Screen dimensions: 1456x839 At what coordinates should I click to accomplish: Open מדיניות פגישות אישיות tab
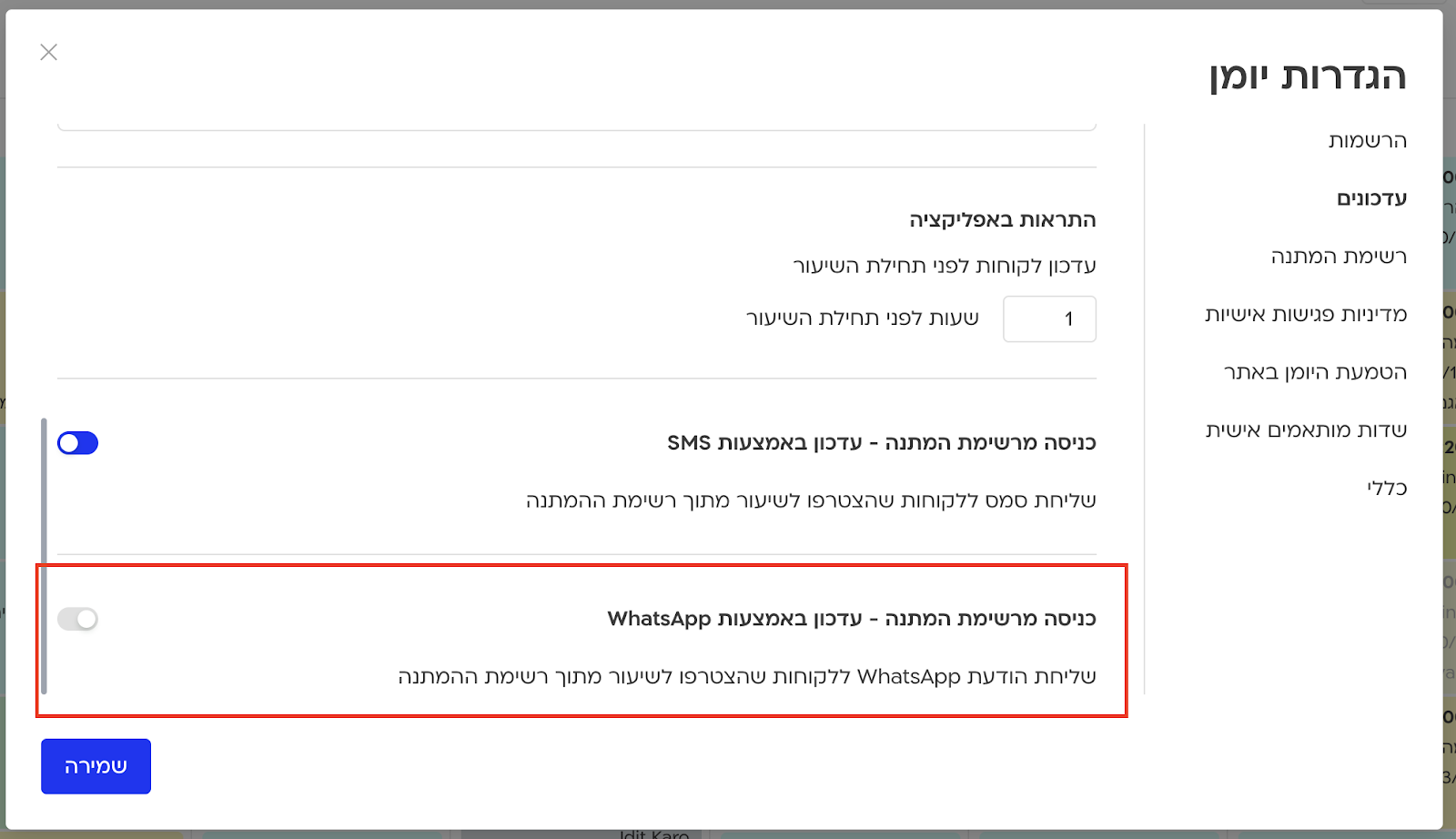point(1306,314)
